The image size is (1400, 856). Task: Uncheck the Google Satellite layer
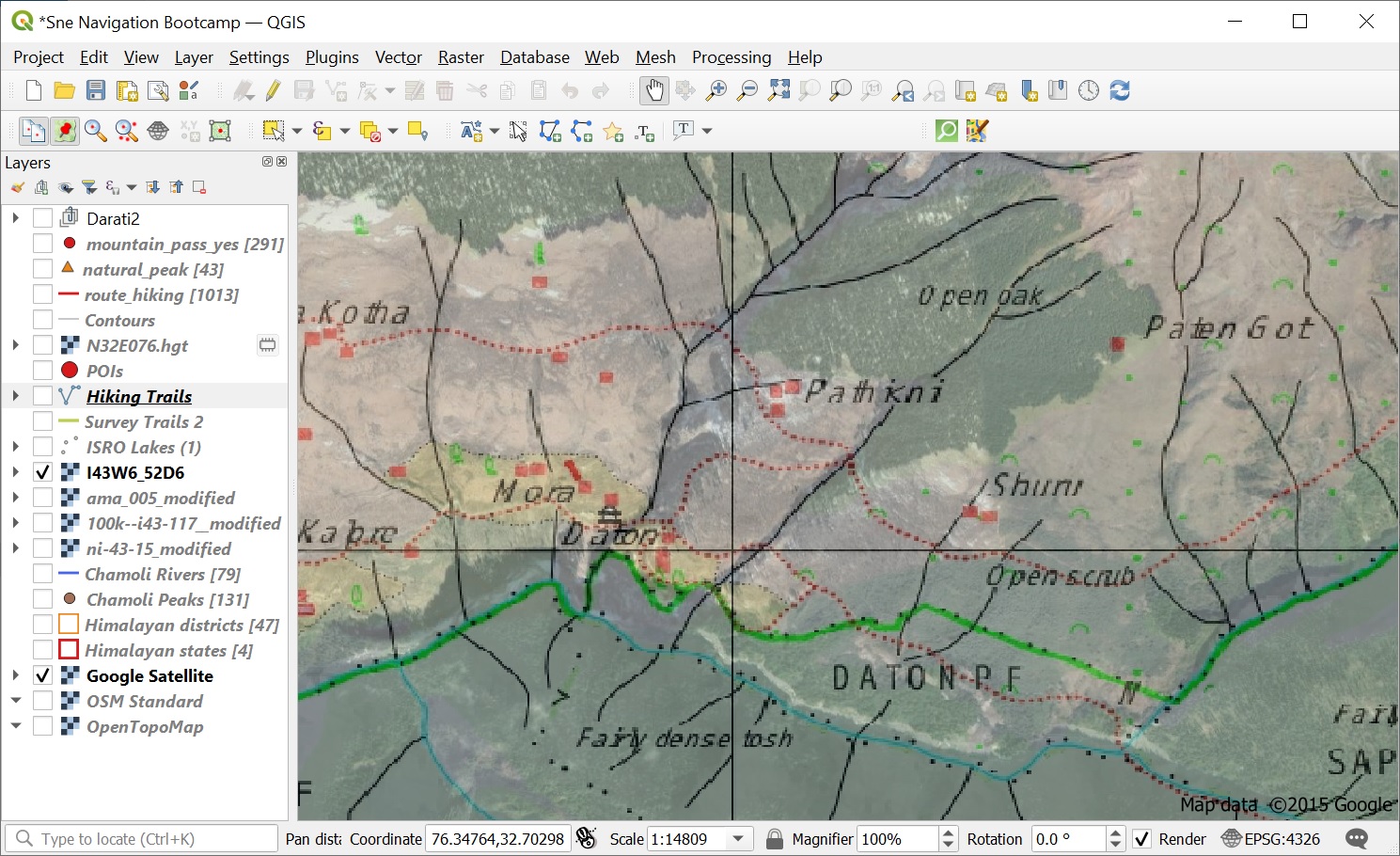point(42,675)
